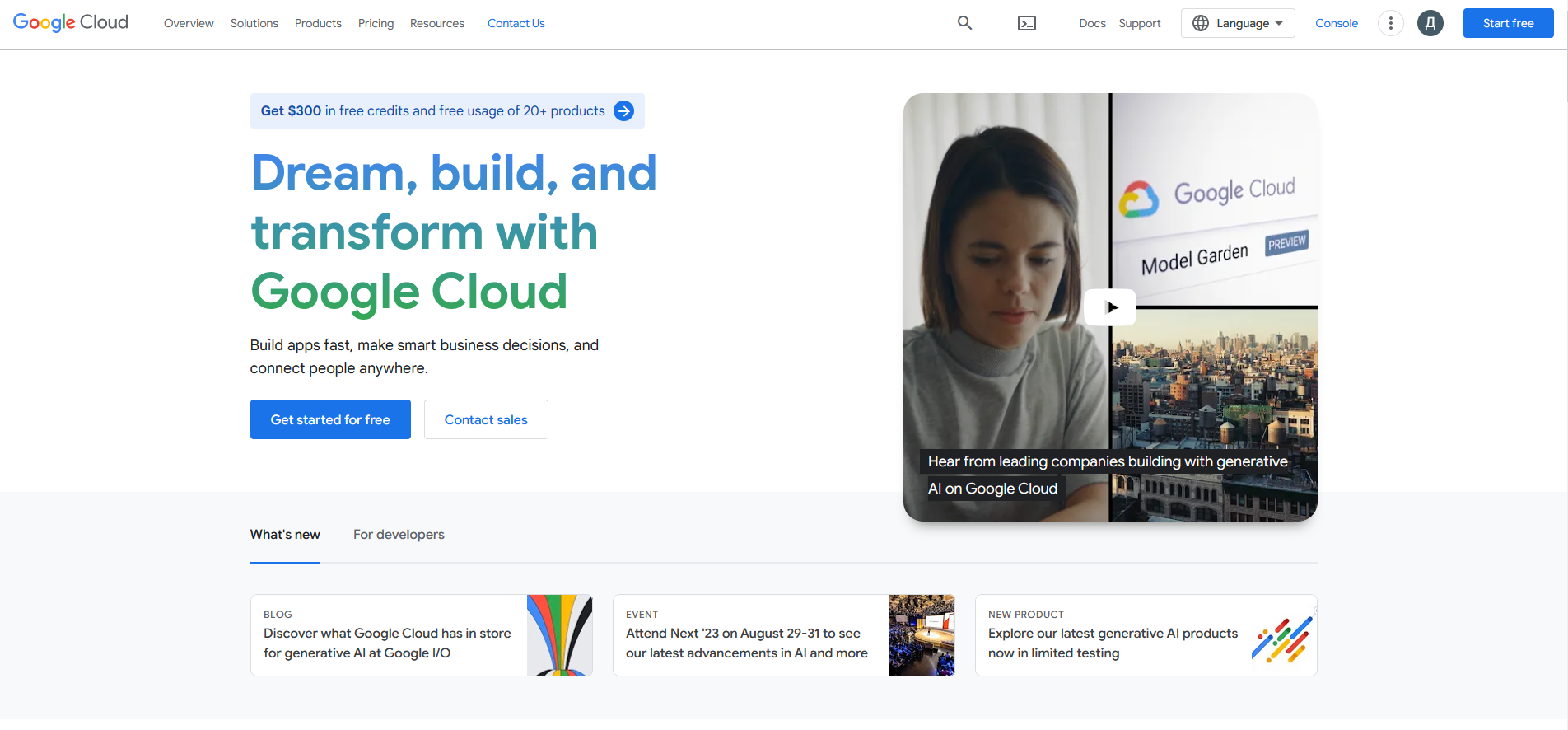1568x730 pixels.
Task: Open the Resources menu
Action: tap(437, 23)
